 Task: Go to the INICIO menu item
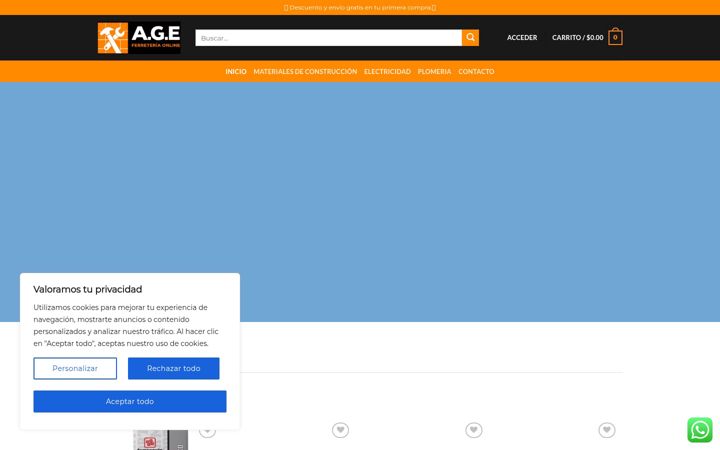tap(236, 72)
